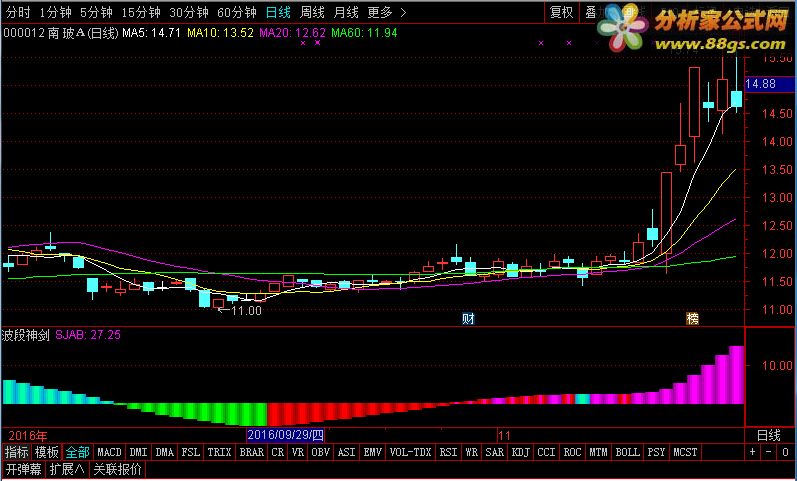Apply the DMI indicator
797x481 pixels.
(138, 452)
